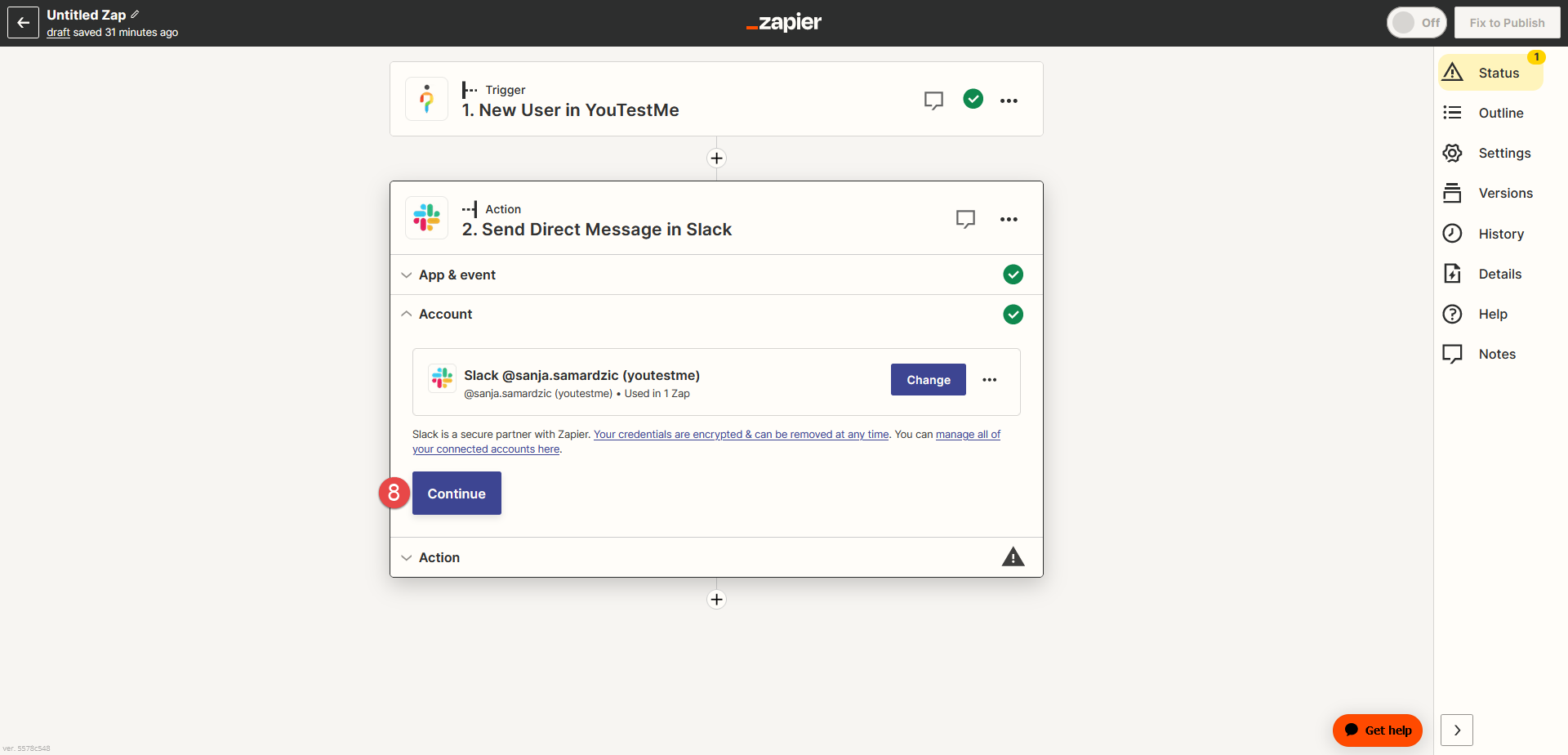The image size is (1568, 755).
Task: Expand the App & event section
Action: [716, 275]
